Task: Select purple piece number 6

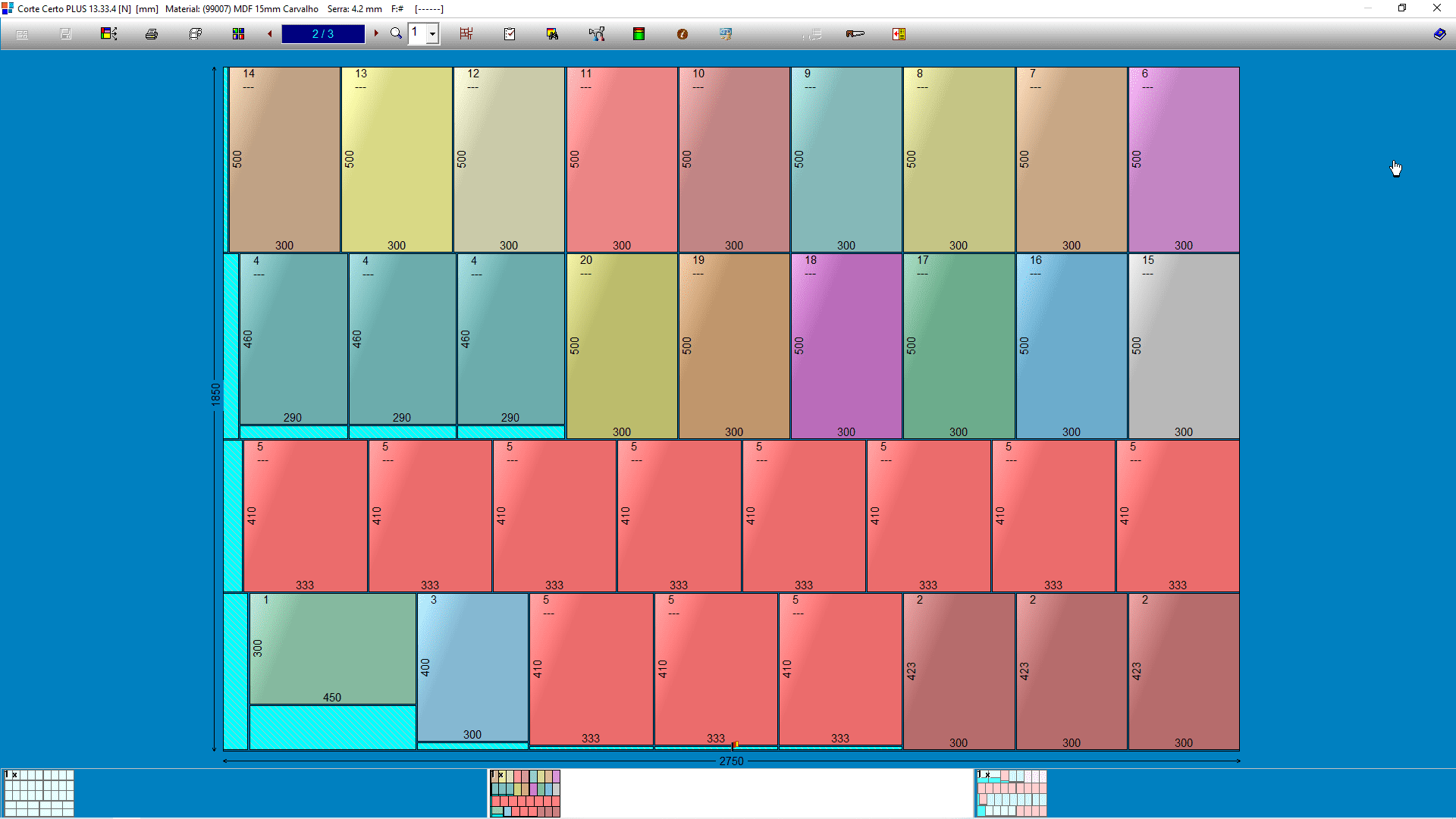Action: [x=1184, y=159]
